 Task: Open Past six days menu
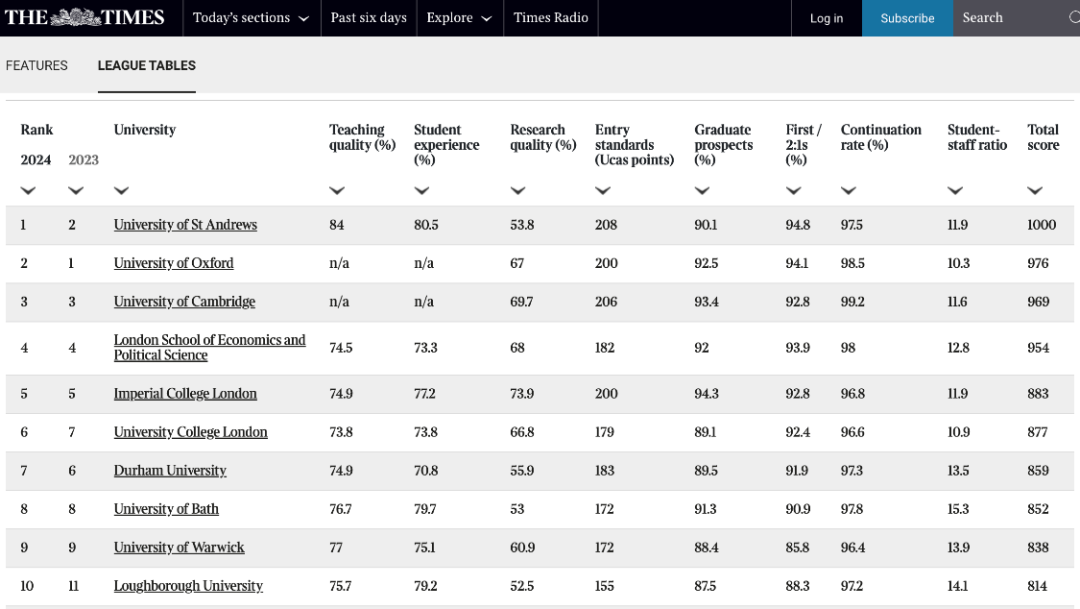point(369,18)
